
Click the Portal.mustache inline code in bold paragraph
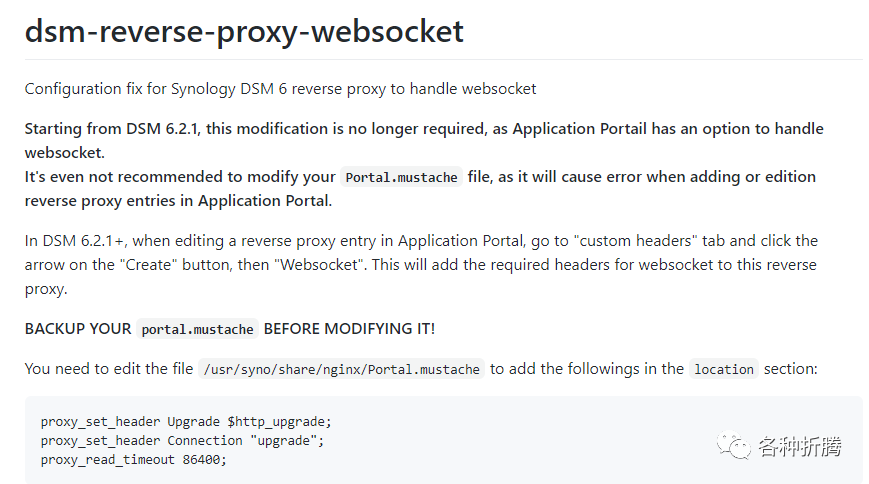click(401, 177)
